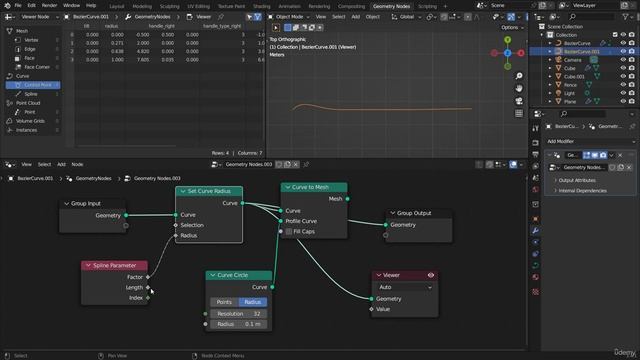Screen dimensions: 640x360
Task: Toggle the Collection exclude checkbox
Action: pos(615,35)
